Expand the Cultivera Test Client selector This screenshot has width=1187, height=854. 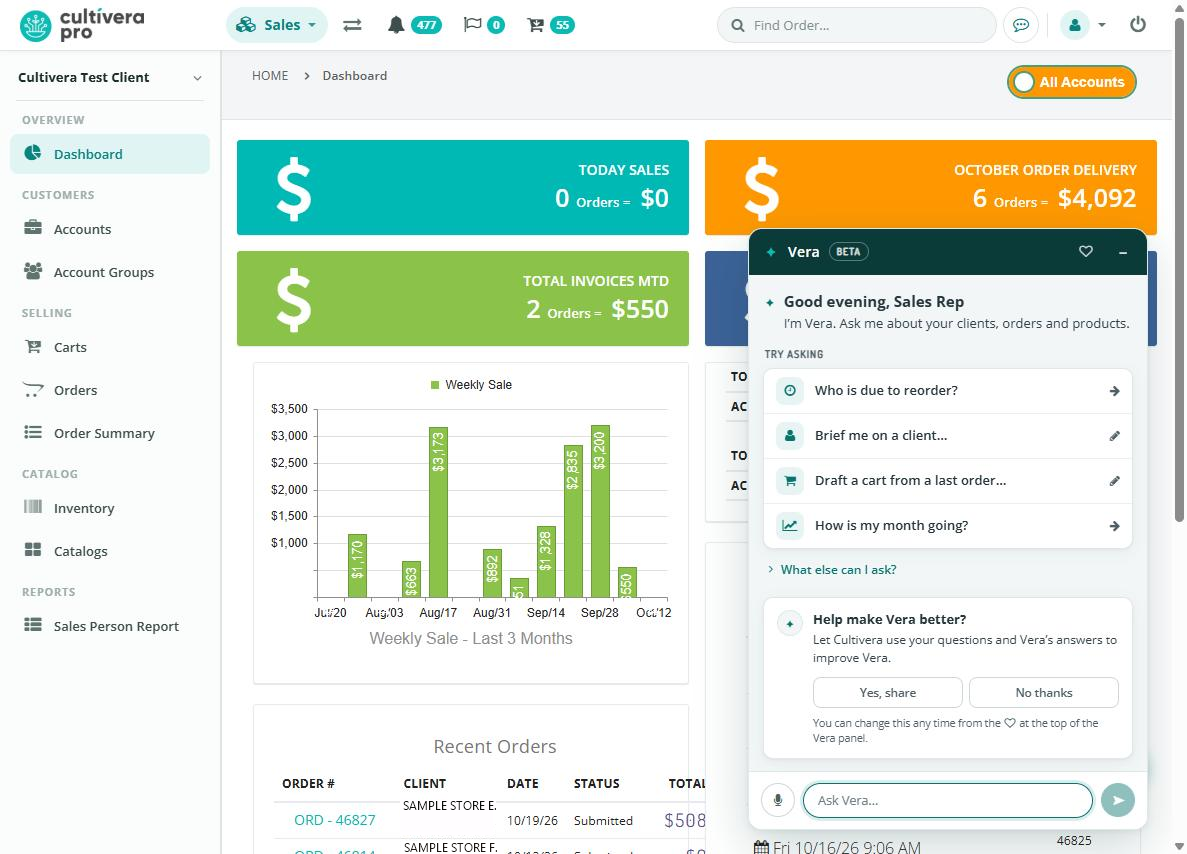coord(110,77)
